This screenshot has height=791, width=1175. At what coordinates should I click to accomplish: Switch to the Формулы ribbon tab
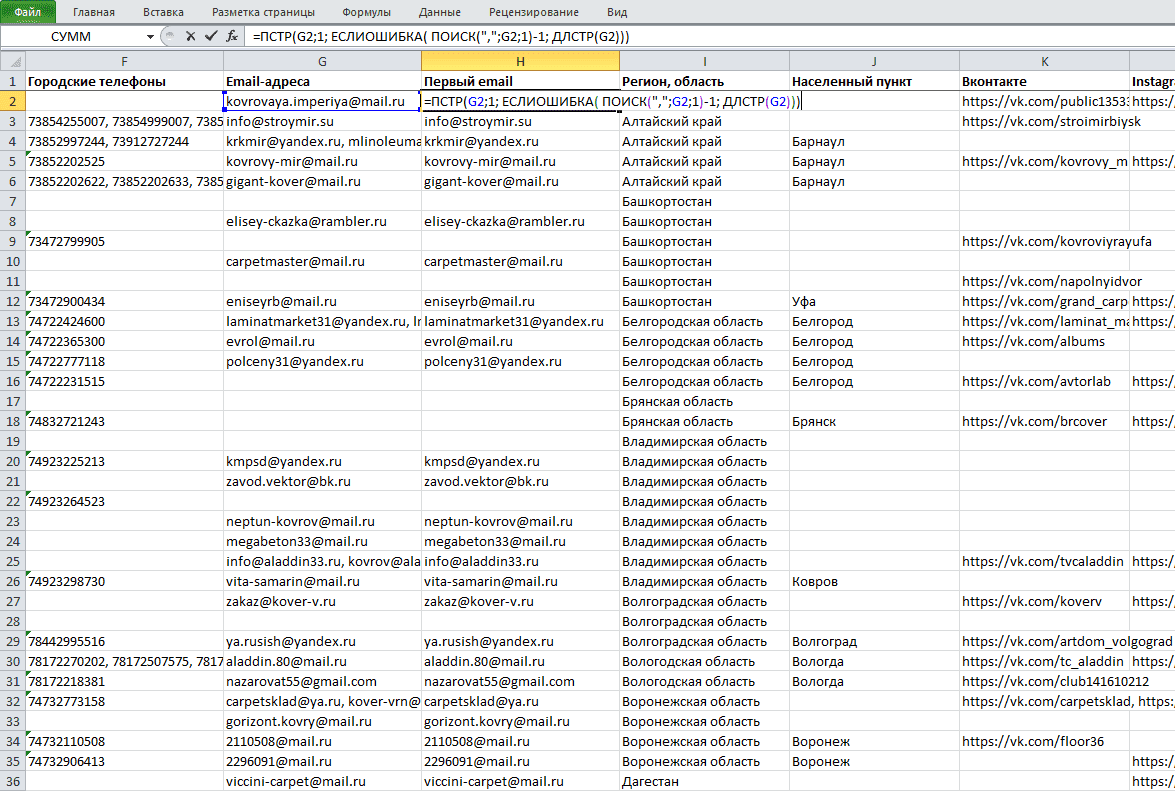tap(366, 12)
